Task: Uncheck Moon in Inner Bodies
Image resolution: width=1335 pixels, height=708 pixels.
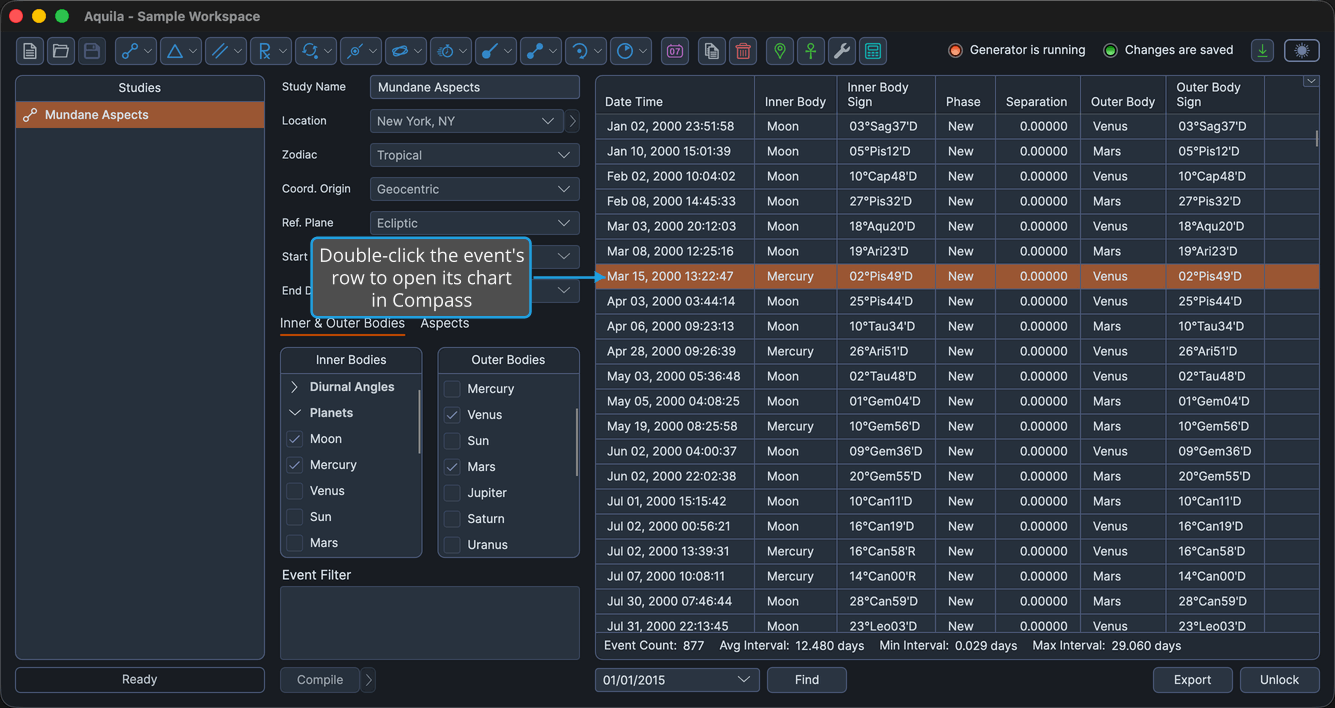Action: tap(295, 439)
